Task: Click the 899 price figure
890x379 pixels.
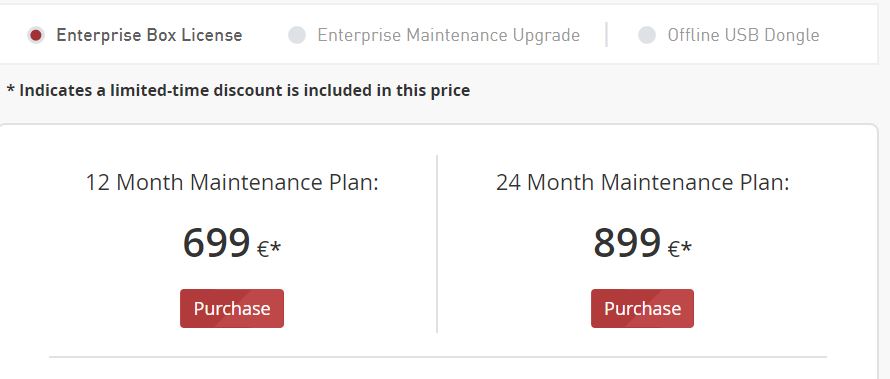Action: (627, 243)
